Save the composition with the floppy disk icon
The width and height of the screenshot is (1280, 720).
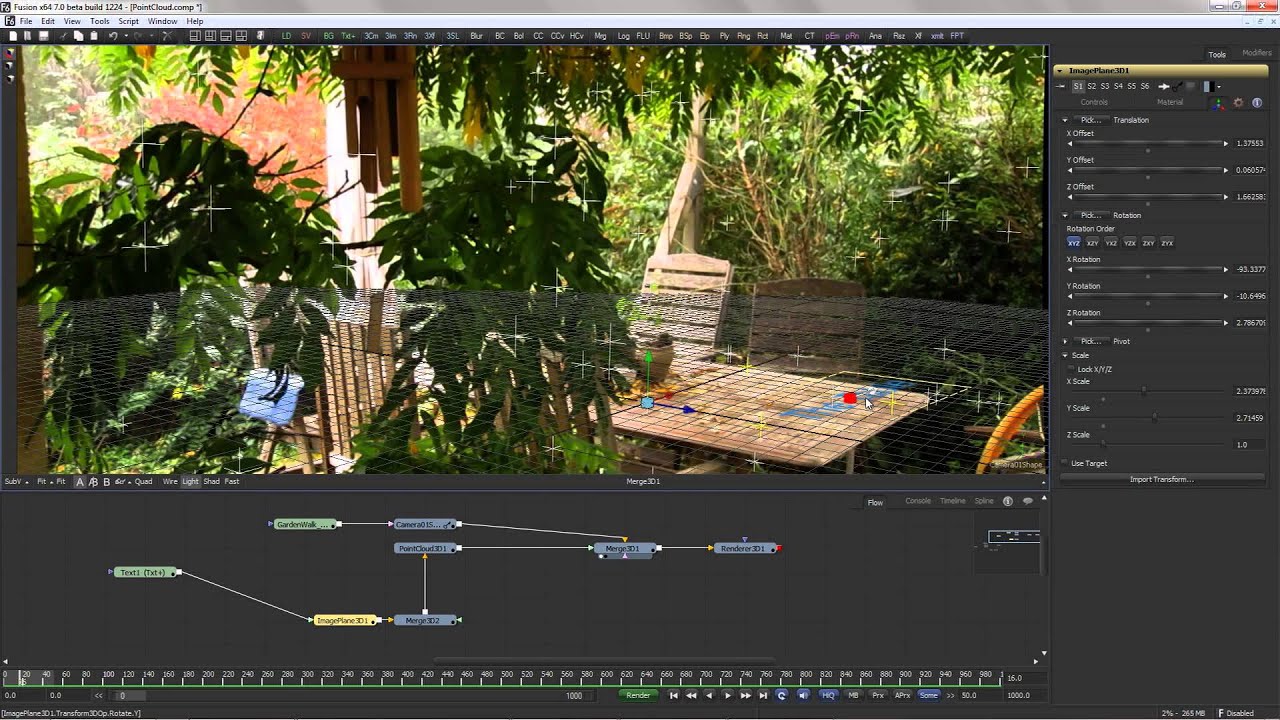[x=43, y=36]
